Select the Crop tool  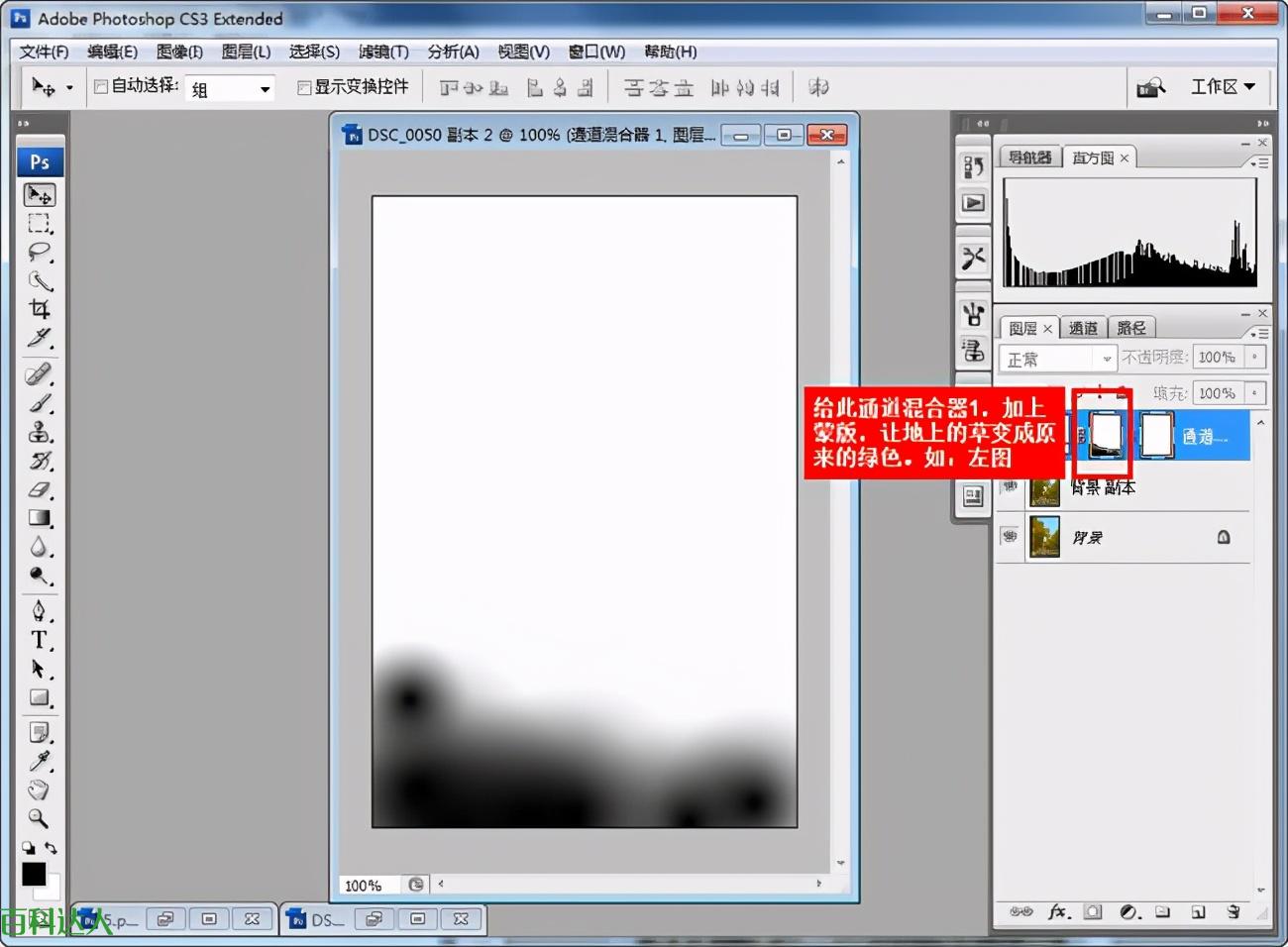(x=40, y=309)
